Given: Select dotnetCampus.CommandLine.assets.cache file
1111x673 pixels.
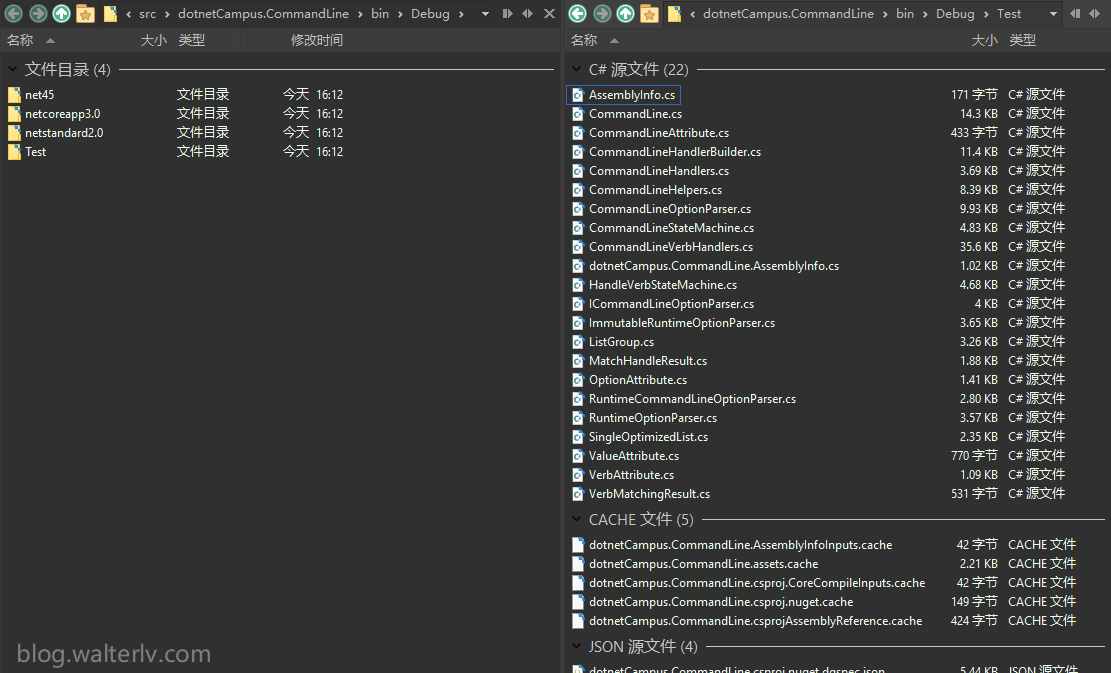Looking at the screenshot, I should pos(703,564).
